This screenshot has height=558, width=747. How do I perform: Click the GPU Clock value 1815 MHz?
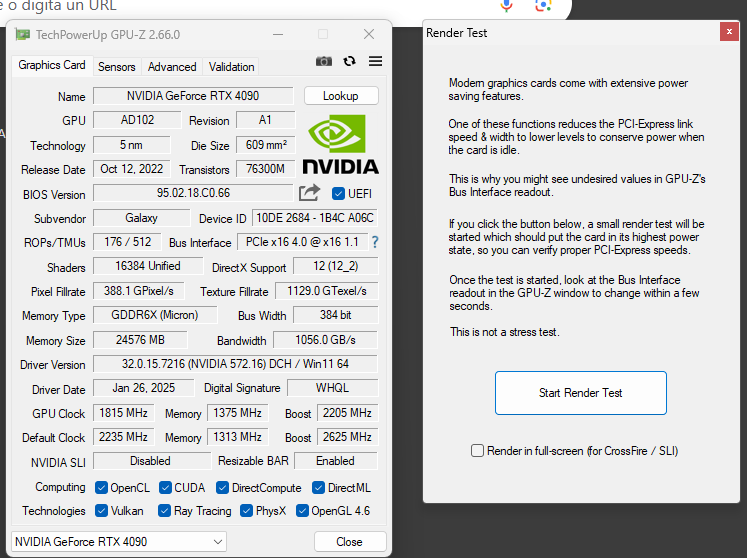click(123, 413)
